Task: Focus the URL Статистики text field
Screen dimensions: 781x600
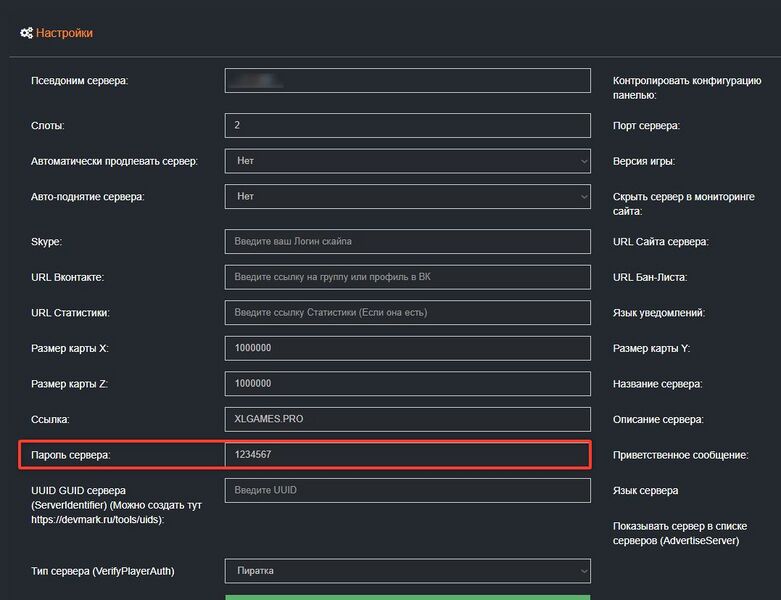Action: pyautogui.click(x=407, y=312)
